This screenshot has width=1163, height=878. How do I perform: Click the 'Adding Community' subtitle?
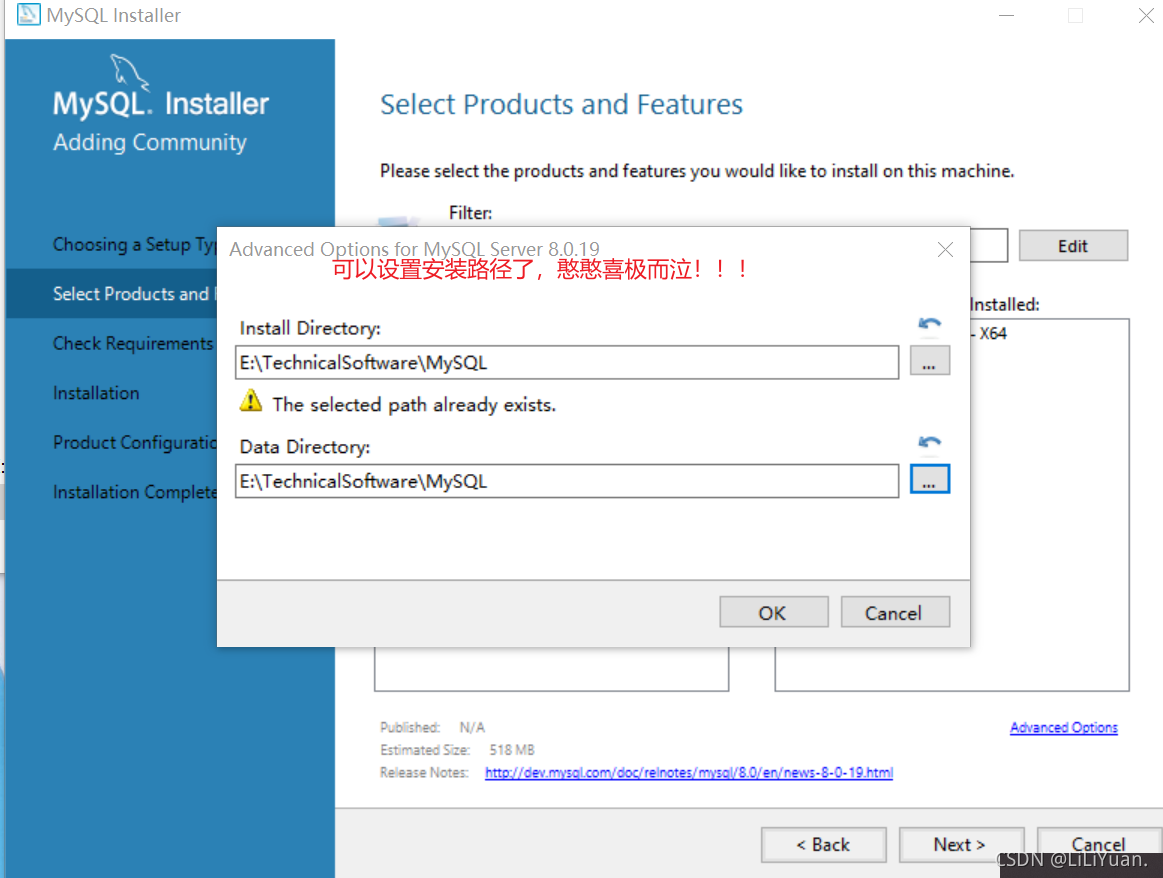click(150, 142)
